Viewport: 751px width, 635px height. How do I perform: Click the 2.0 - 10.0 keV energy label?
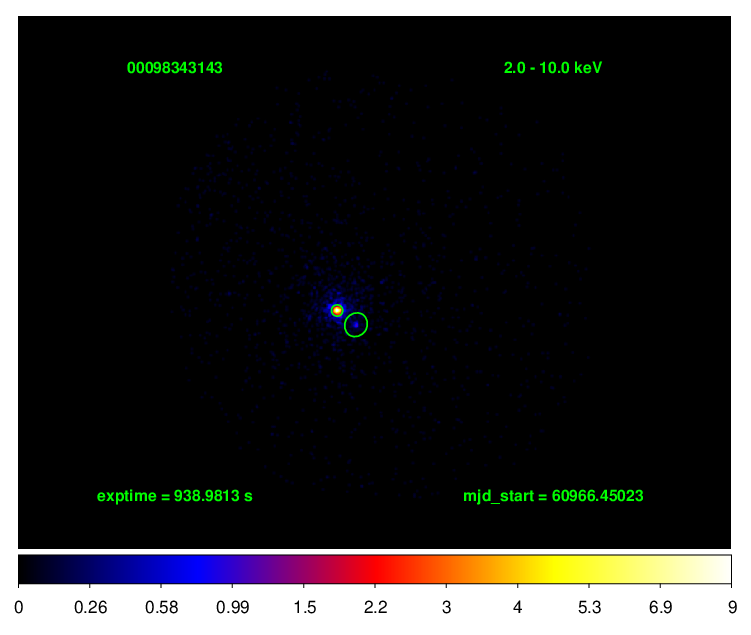point(552,68)
